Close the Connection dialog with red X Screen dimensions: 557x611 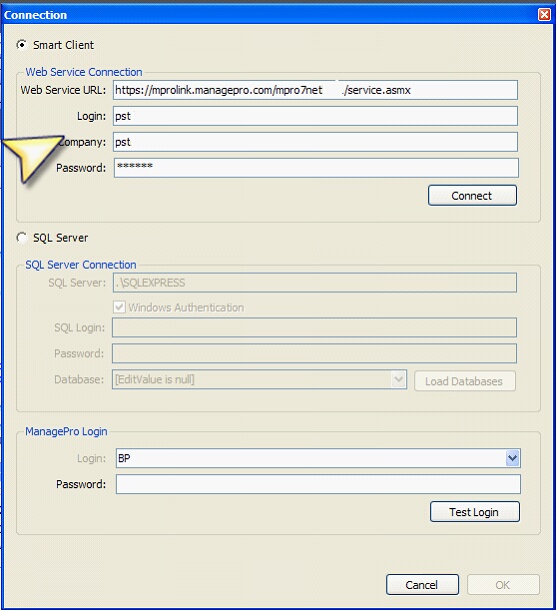[544, 15]
